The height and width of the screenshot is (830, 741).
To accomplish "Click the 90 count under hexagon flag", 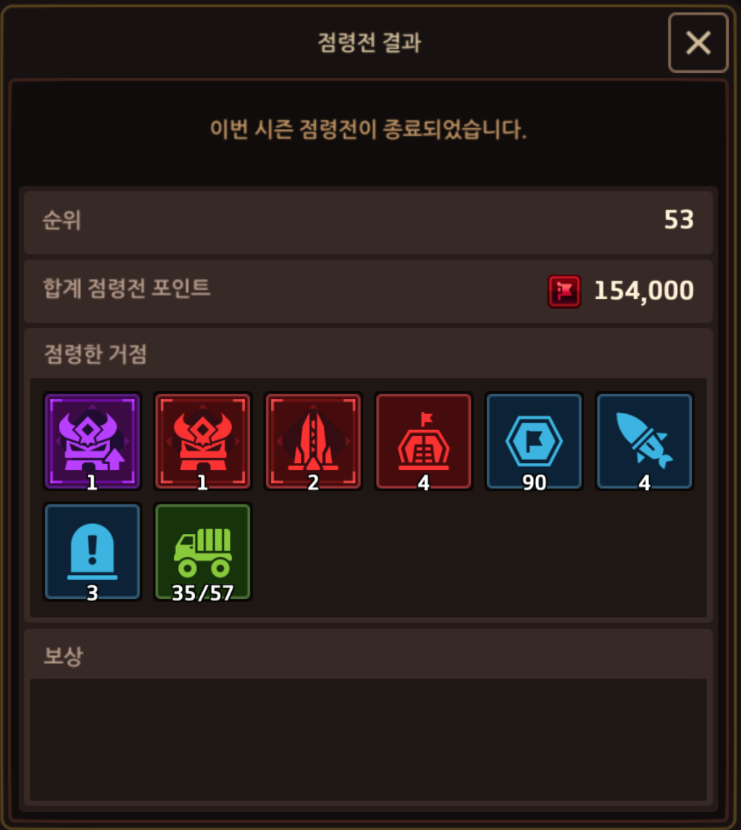I will (534, 483).
